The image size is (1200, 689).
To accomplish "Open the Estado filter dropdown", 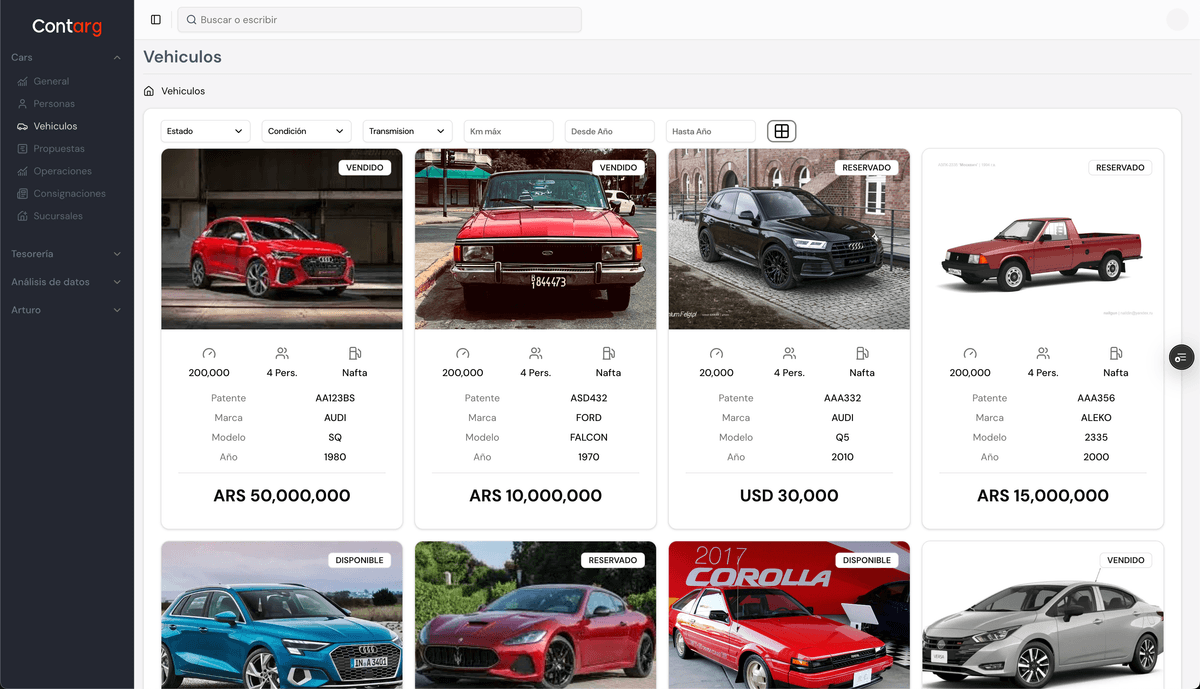I will tap(205, 131).
